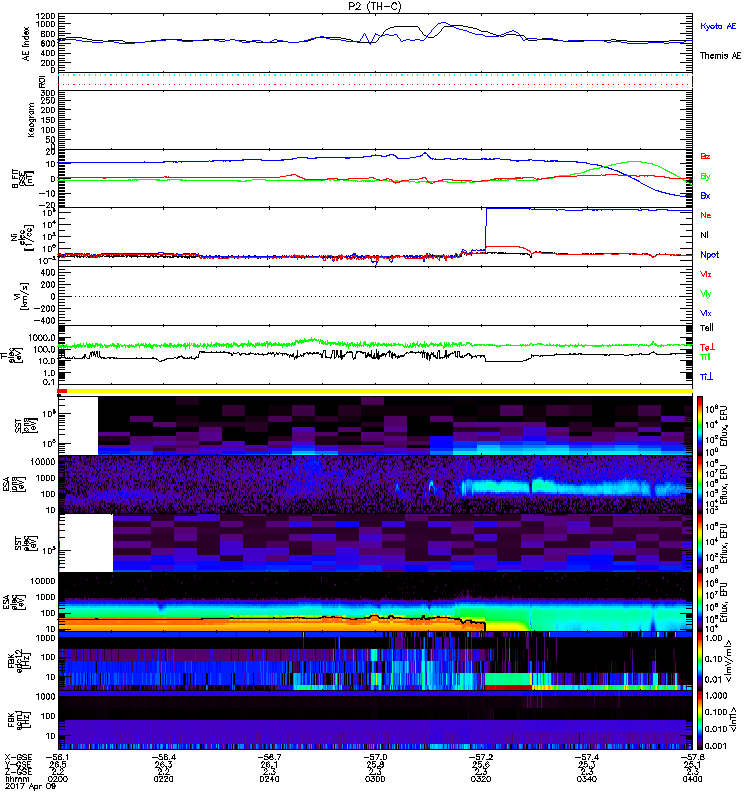The width and height of the screenshot is (750, 800).
Task: Click the "<|mV/m|>" color bar unit label
Action: (x=731, y=661)
